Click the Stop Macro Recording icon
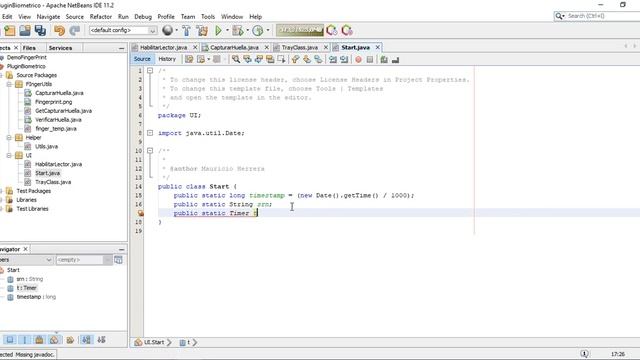The height and width of the screenshot is (360, 640). (370, 60)
